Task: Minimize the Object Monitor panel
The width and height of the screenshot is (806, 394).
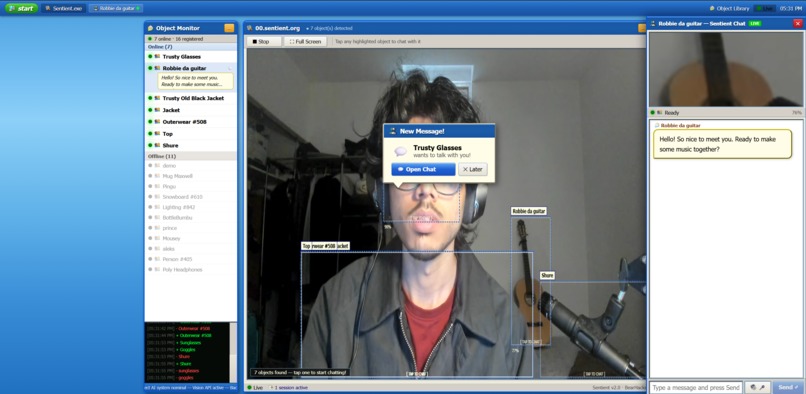Action: [229, 28]
